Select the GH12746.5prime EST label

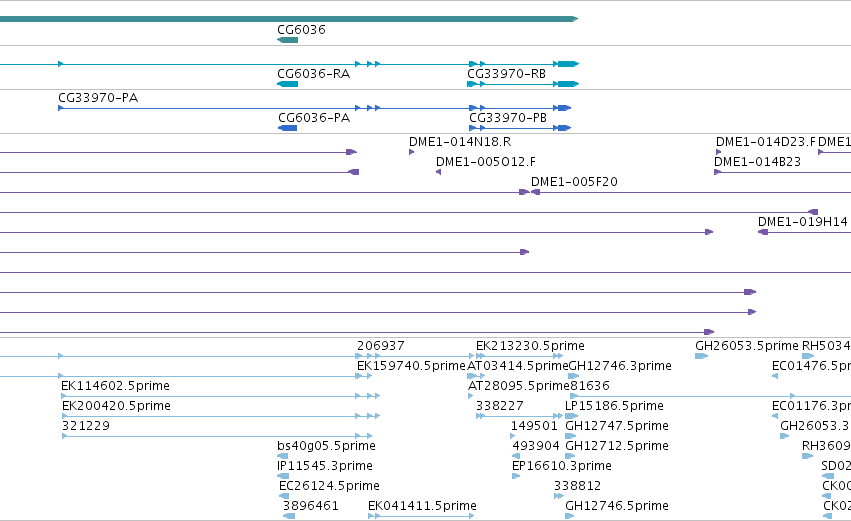coord(617,507)
